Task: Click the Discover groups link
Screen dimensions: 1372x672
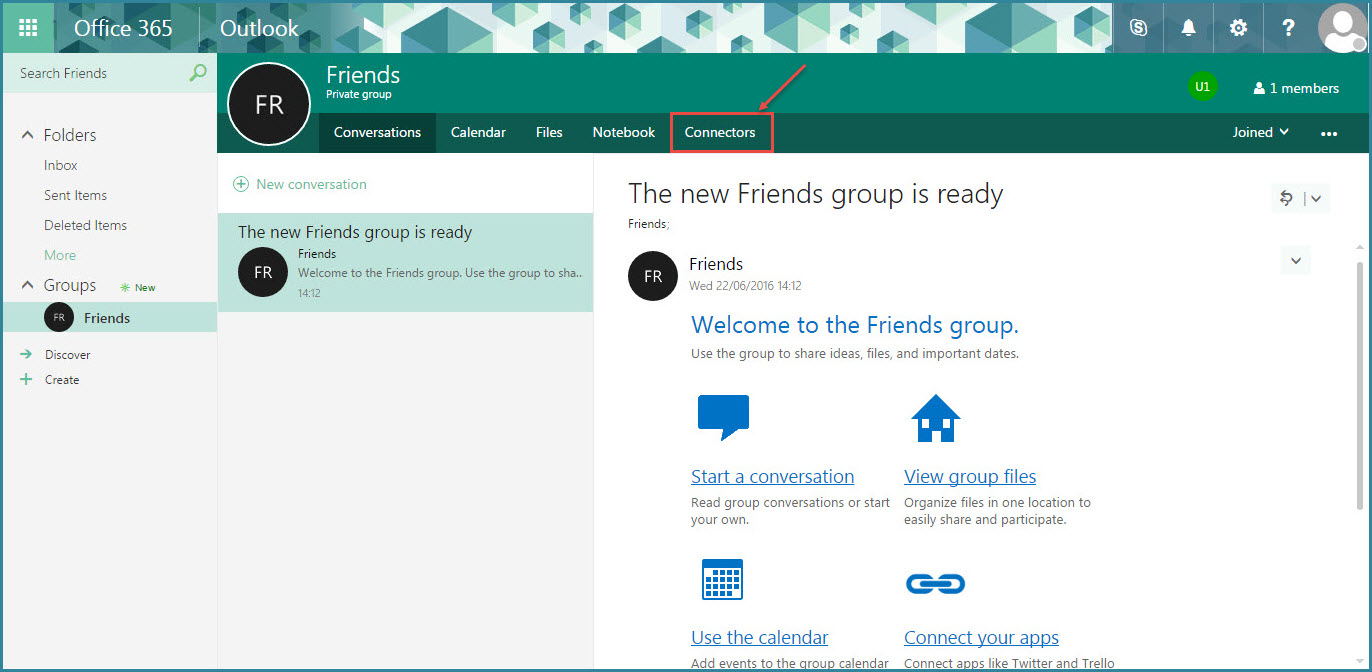Action: pyautogui.click(x=68, y=355)
